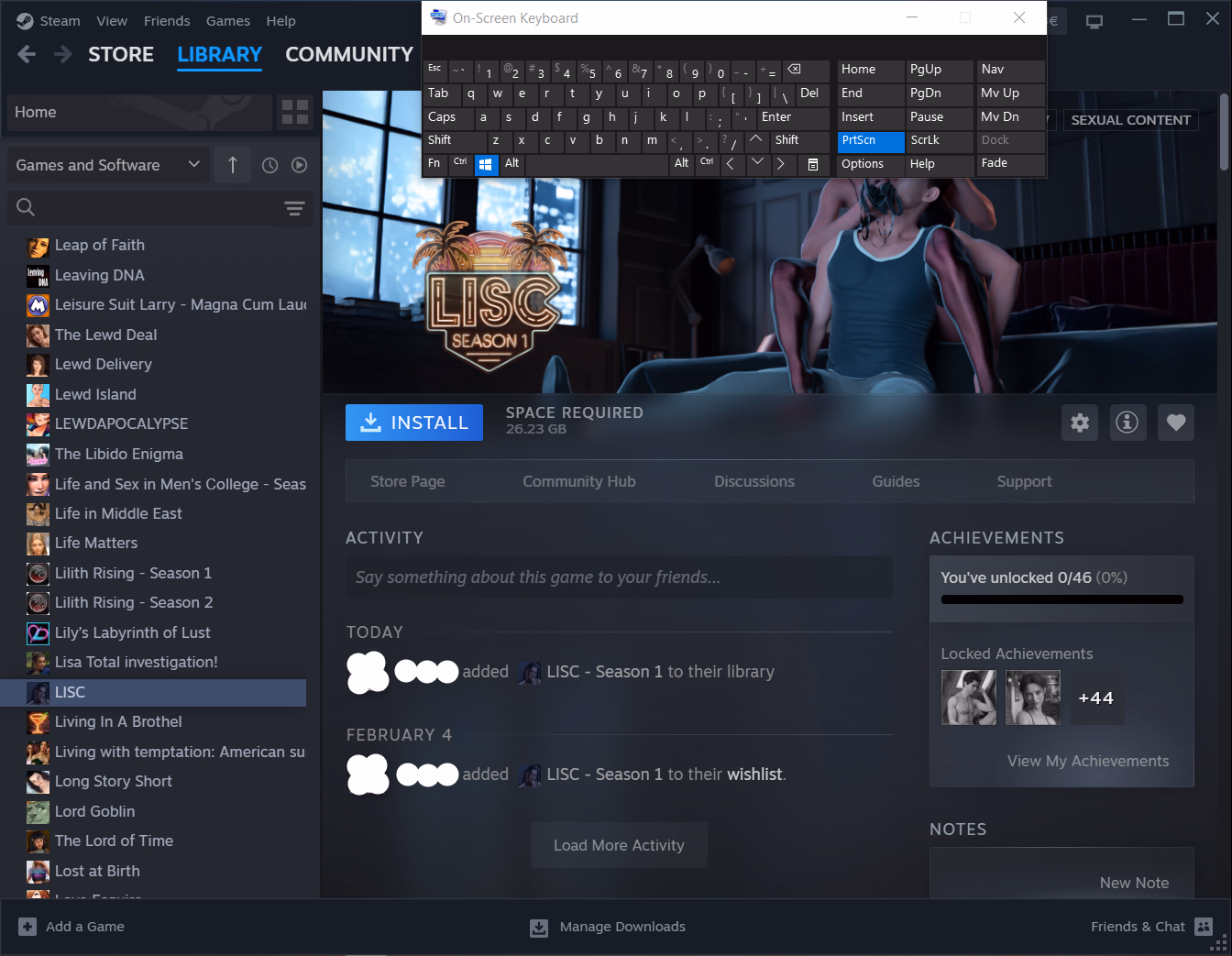Click the second locked achievement thumbnail

click(x=1033, y=698)
